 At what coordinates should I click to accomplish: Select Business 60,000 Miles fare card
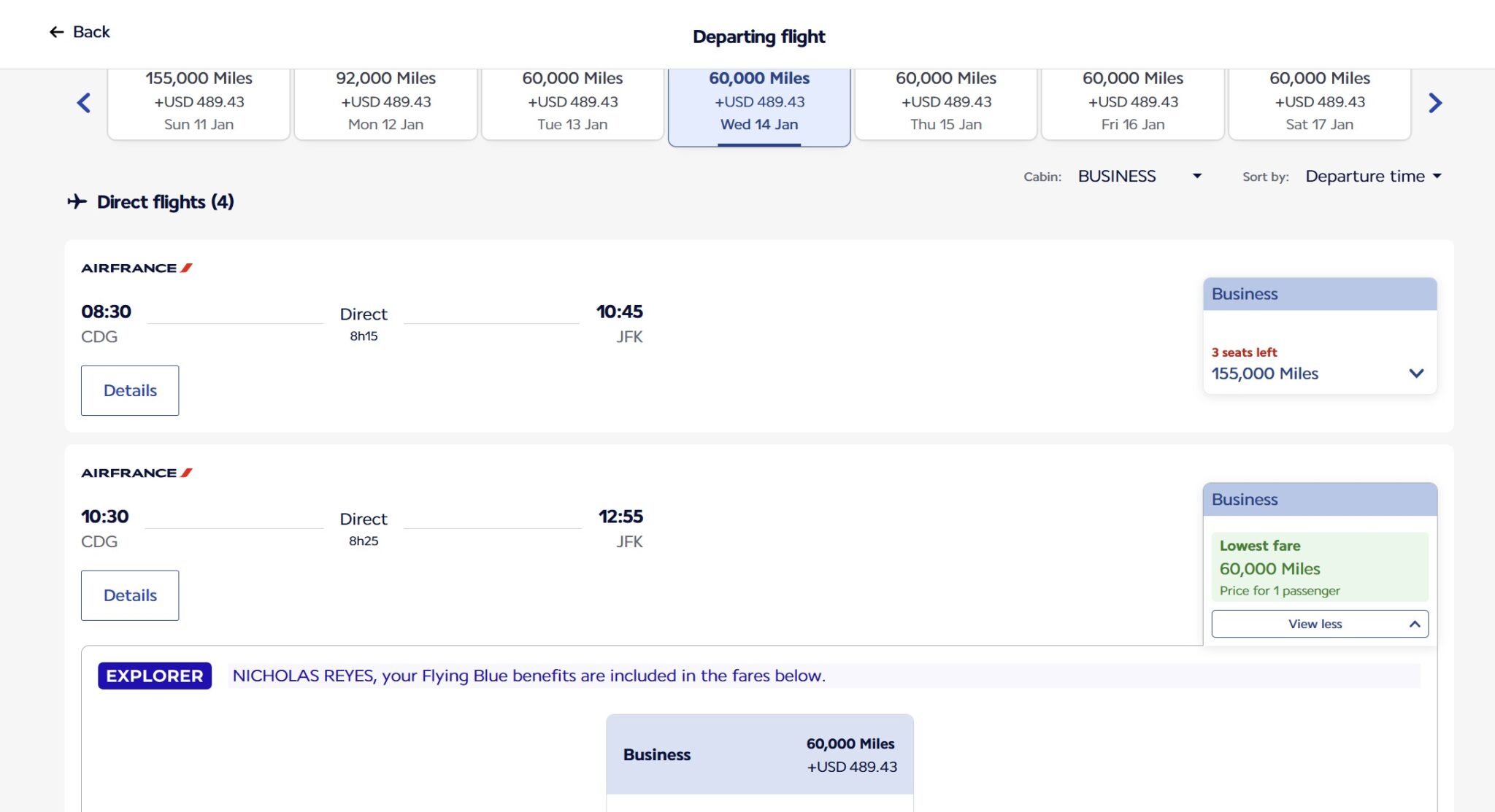(x=759, y=754)
